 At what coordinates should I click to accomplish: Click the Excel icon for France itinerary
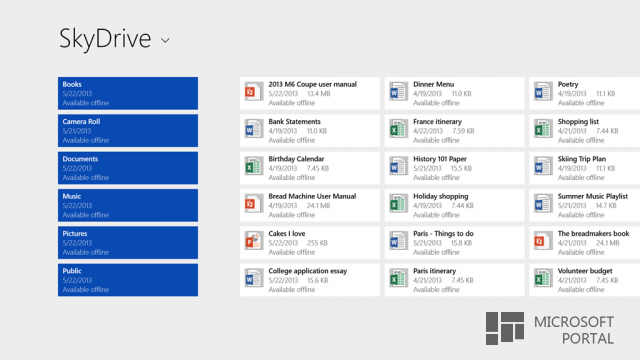(398, 129)
